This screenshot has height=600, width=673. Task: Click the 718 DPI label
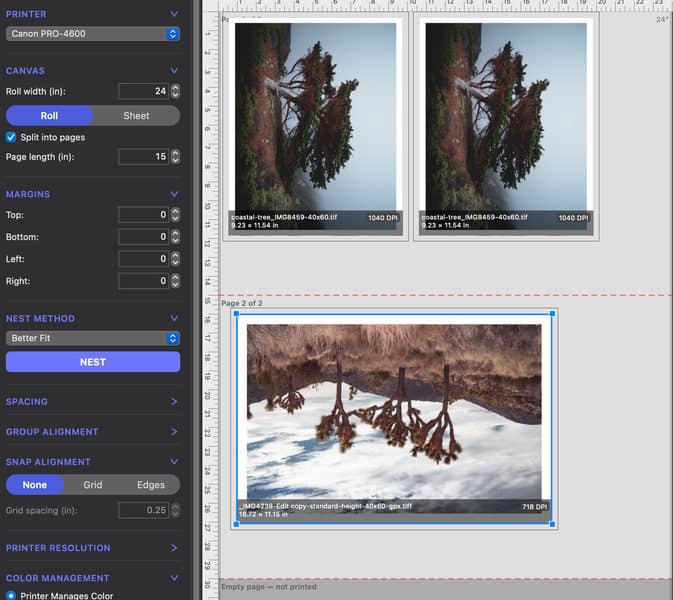534,507
